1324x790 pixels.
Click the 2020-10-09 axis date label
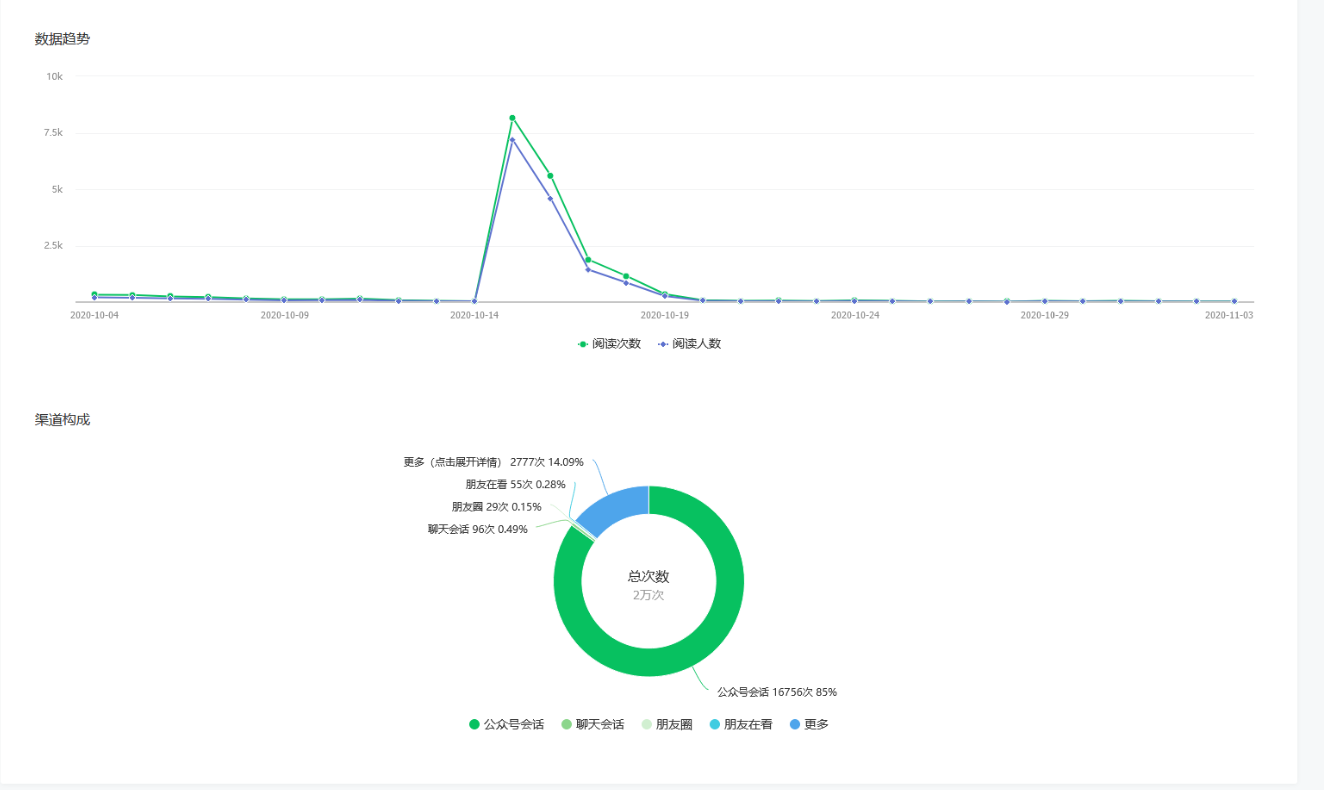pos(284,315)
